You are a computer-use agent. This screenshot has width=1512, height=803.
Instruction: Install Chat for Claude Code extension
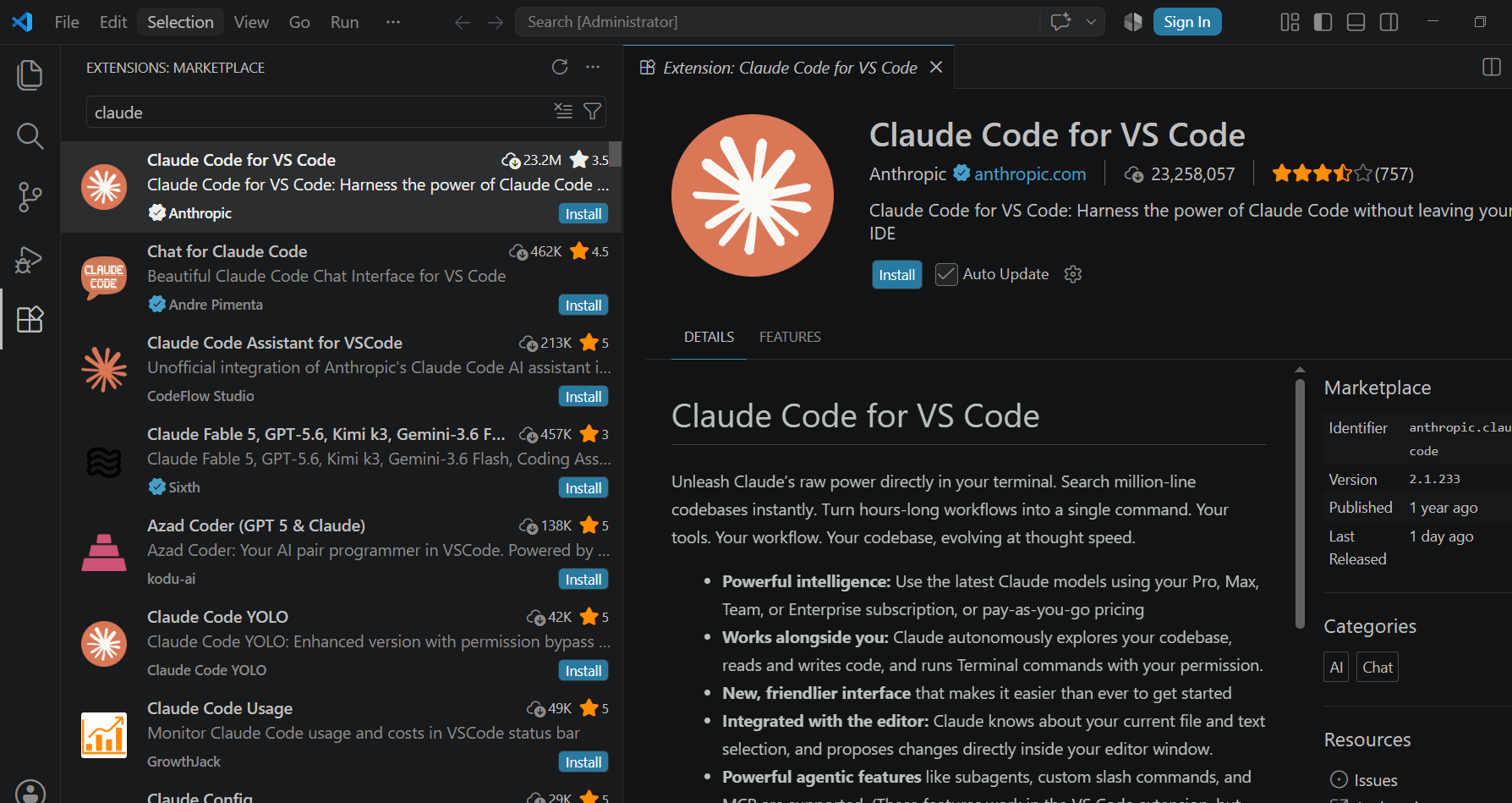coord(583,305)
